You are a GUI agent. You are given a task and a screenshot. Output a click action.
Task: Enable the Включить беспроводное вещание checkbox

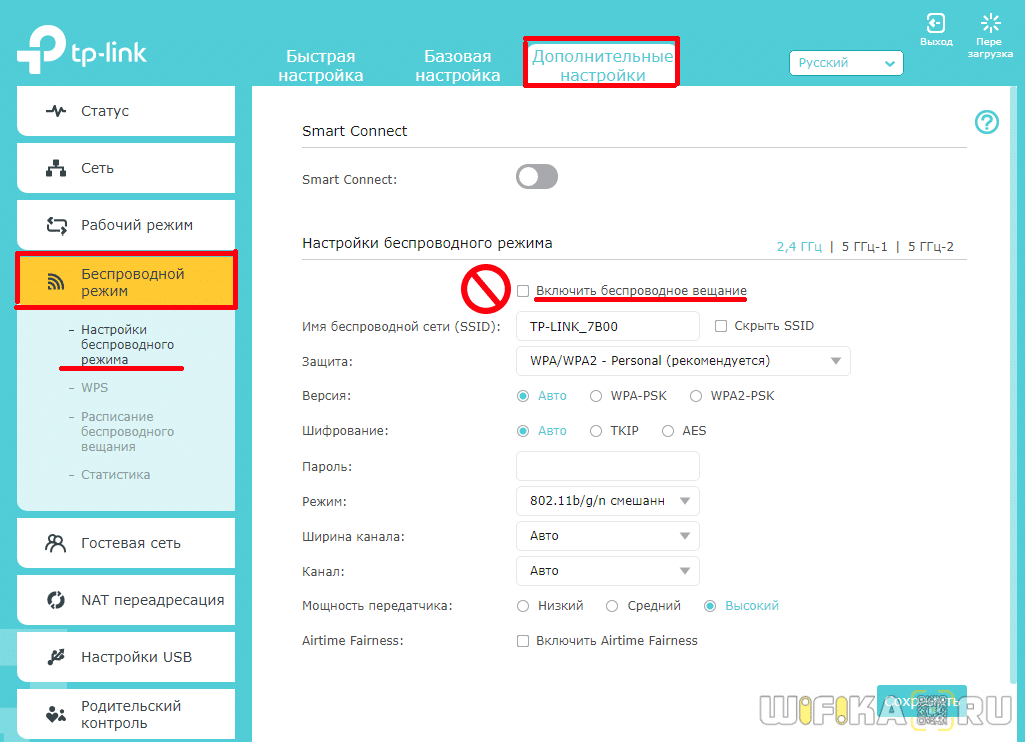click(x=523, y=291)
